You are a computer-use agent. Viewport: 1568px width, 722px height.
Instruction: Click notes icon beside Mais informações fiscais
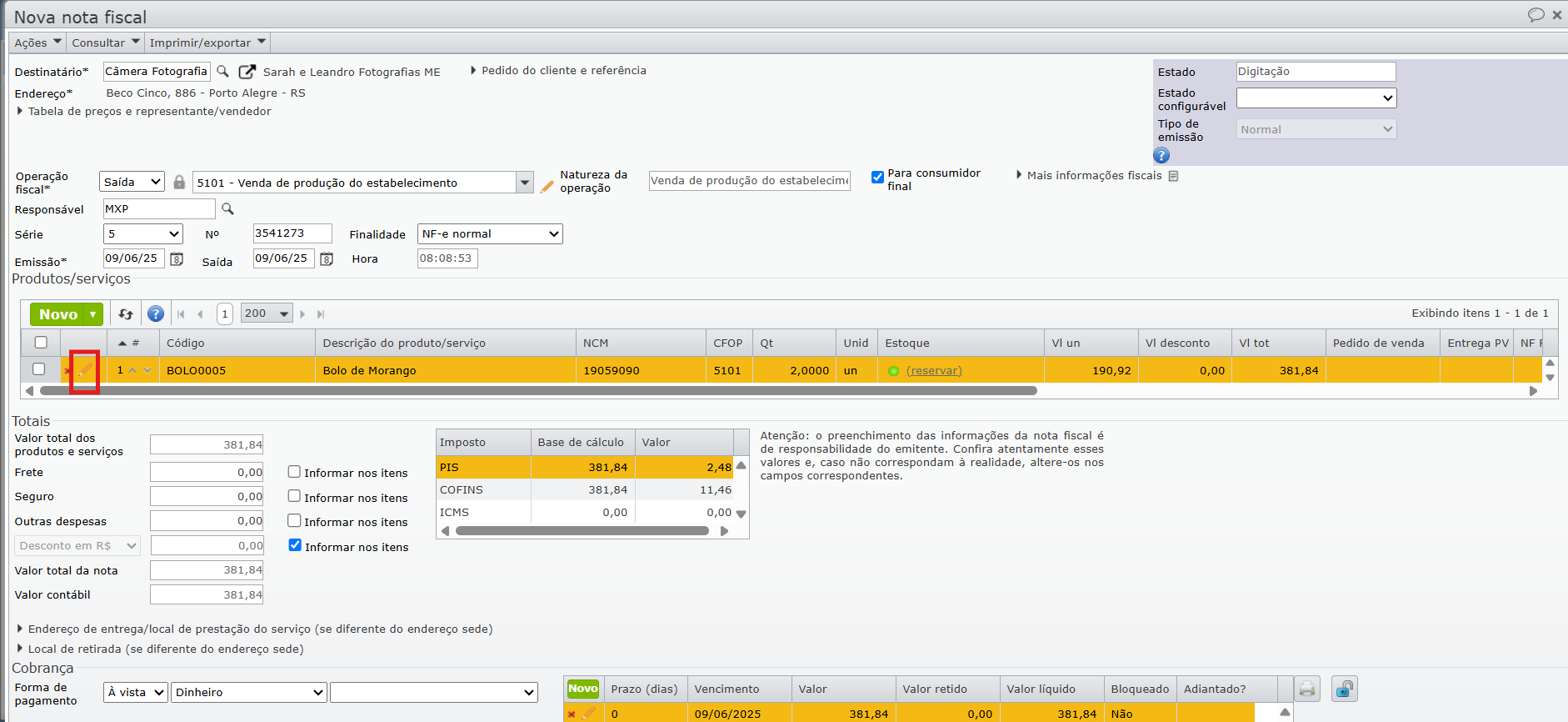click(x=1173, y=176)
